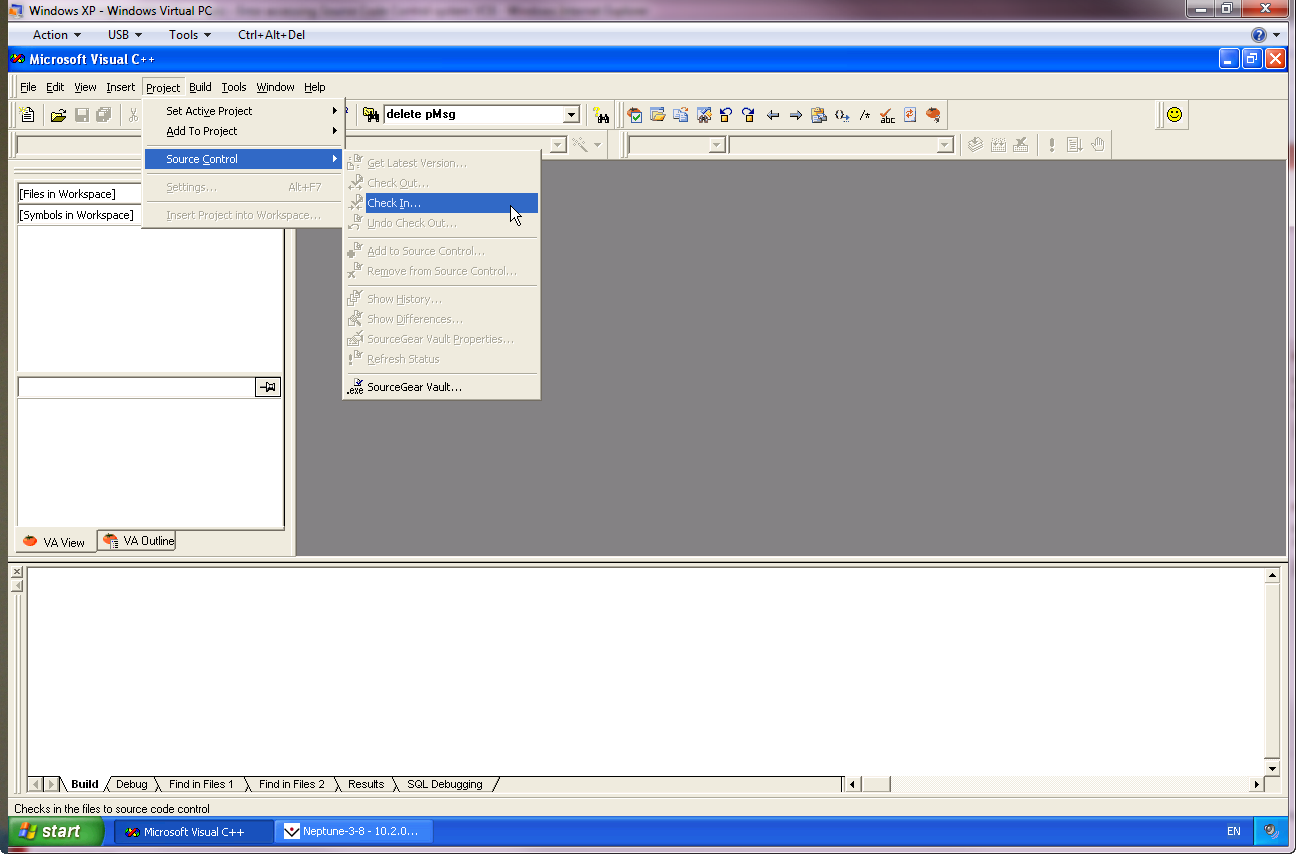Click the EN language indicator in taskbar
This screenshot has width=1296, height=854.
tap(1233, 831)
